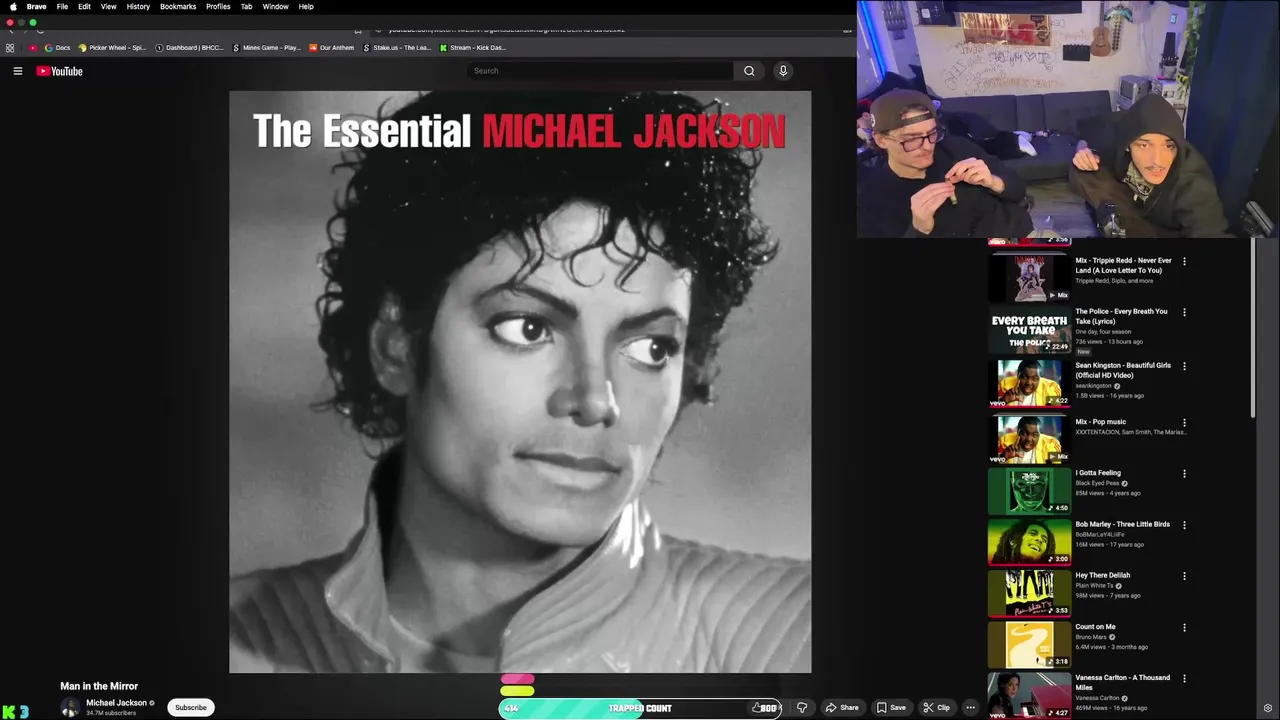Open the Mines Game bookmark
The image size is (1280, 720).
click(x=267, y=48)
